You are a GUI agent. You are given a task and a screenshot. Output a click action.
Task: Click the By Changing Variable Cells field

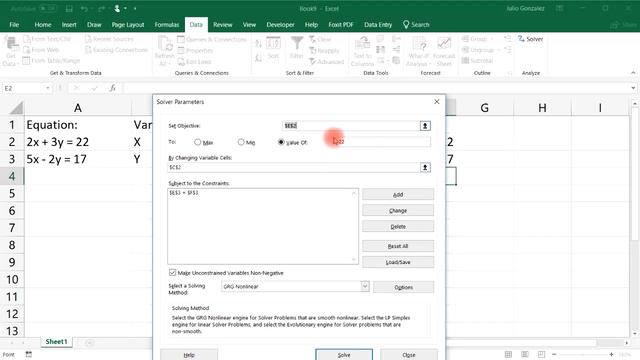click(293, 167)
